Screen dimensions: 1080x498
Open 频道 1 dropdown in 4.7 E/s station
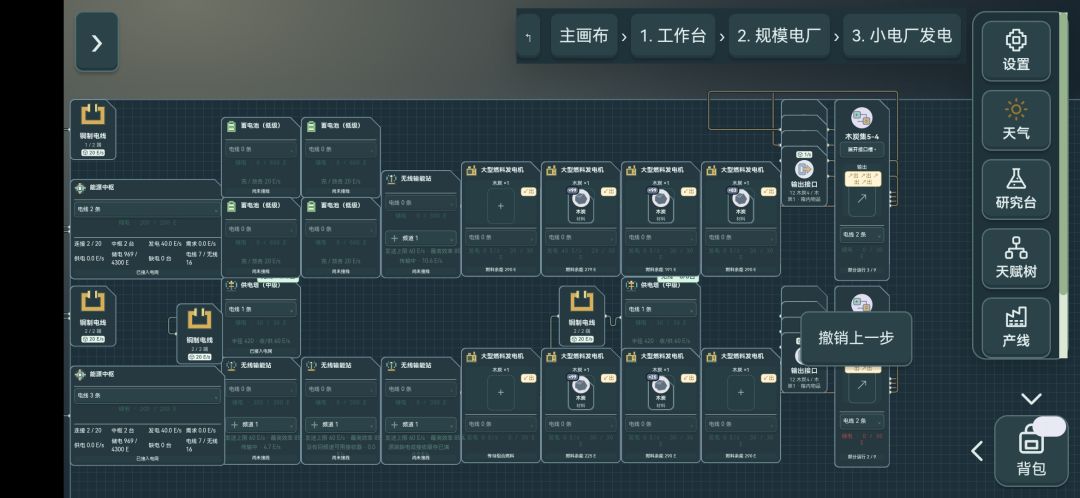pos(261,424)
